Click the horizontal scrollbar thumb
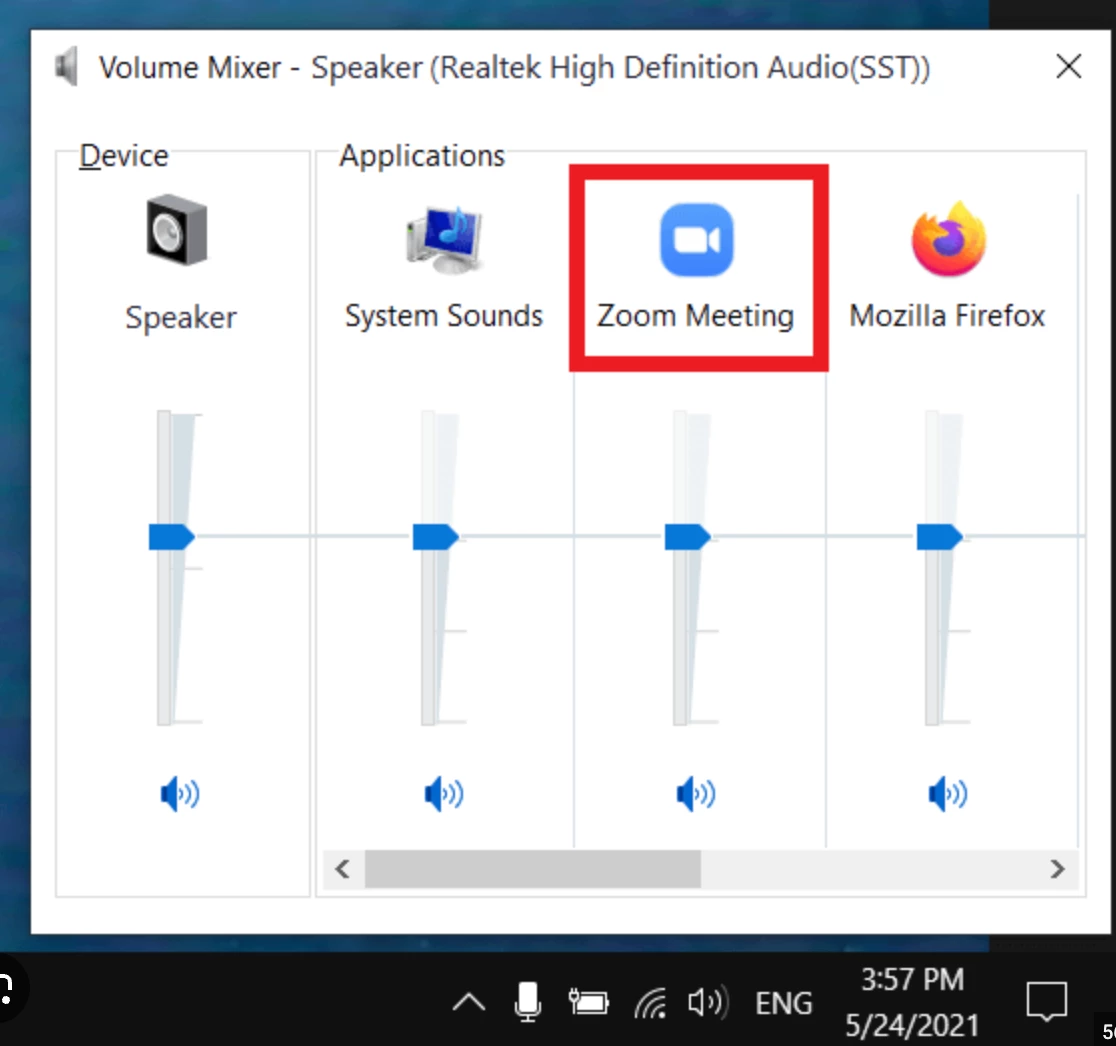The height and width of the screenshot is (1046, 1116). tap(532, 869)
